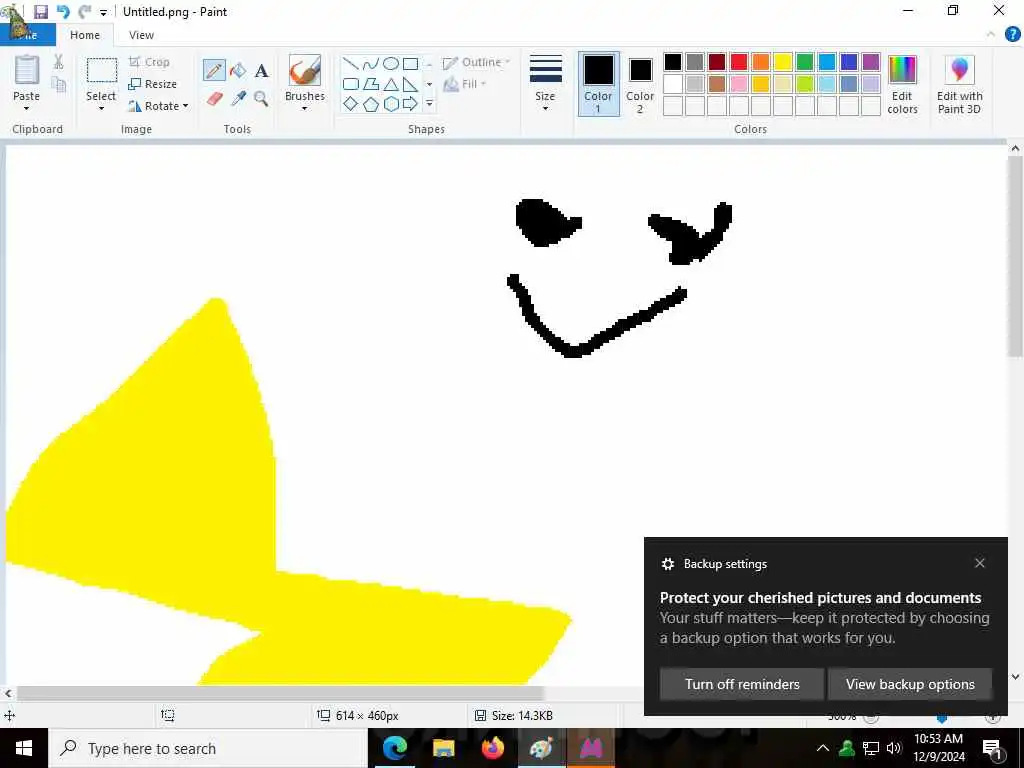Click the Redo arrow in title bar
Screen dimensions: 1024x768
click(x=84, y=11)
